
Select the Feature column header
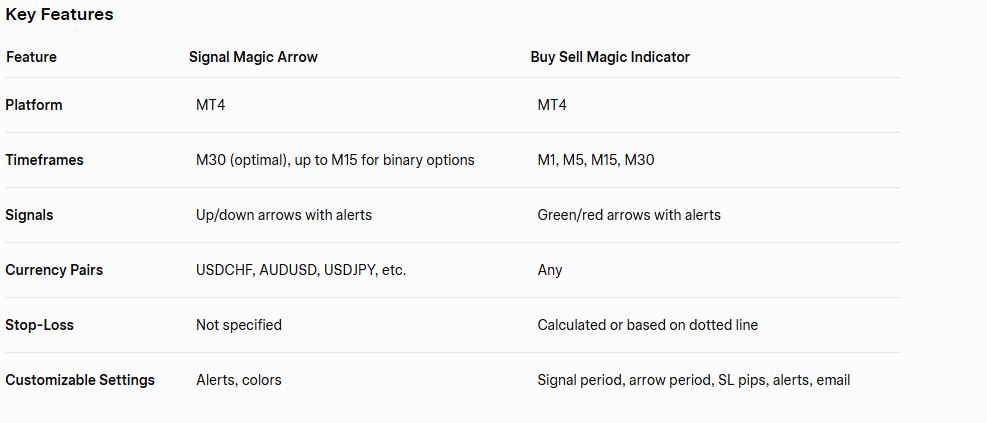pyautogui.click(x=31, y=57)
